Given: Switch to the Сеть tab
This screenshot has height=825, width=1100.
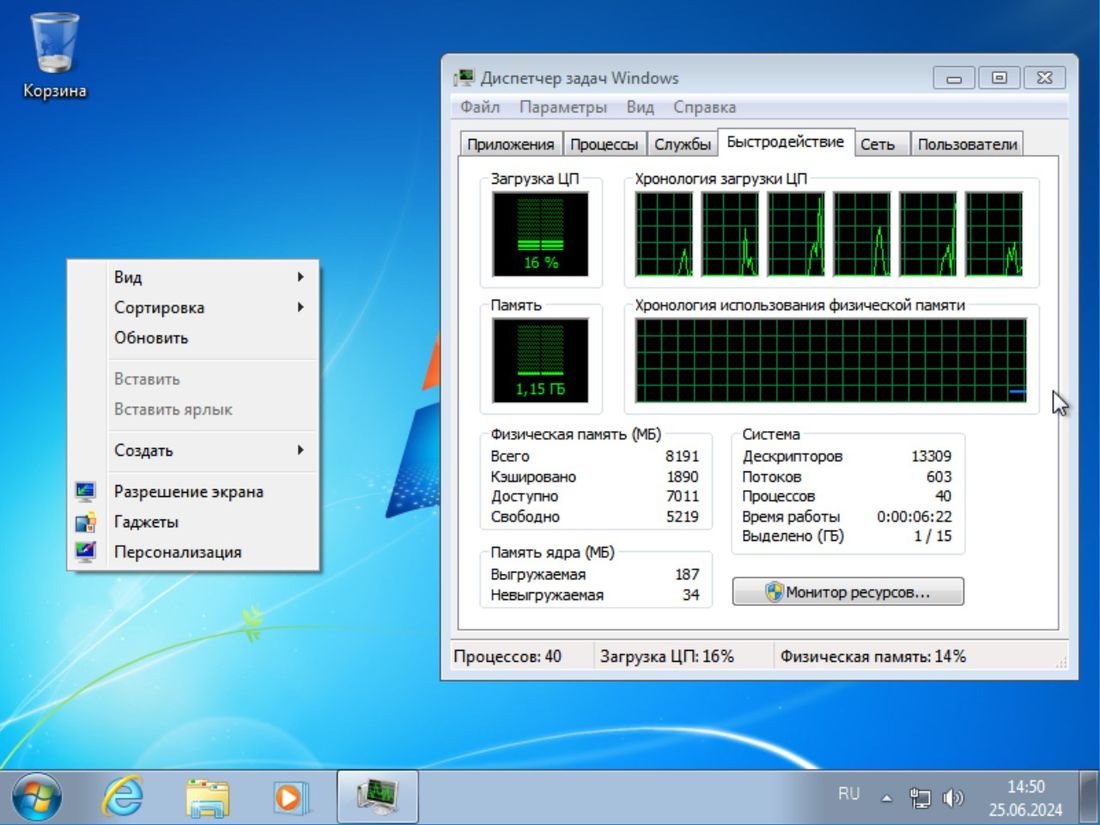Looking at the screenshot, I should [880, 142].
